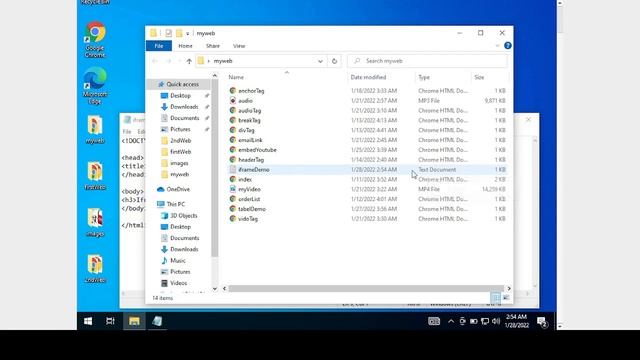Click the text document icon of iframeDemo

[x=233, y=169]
